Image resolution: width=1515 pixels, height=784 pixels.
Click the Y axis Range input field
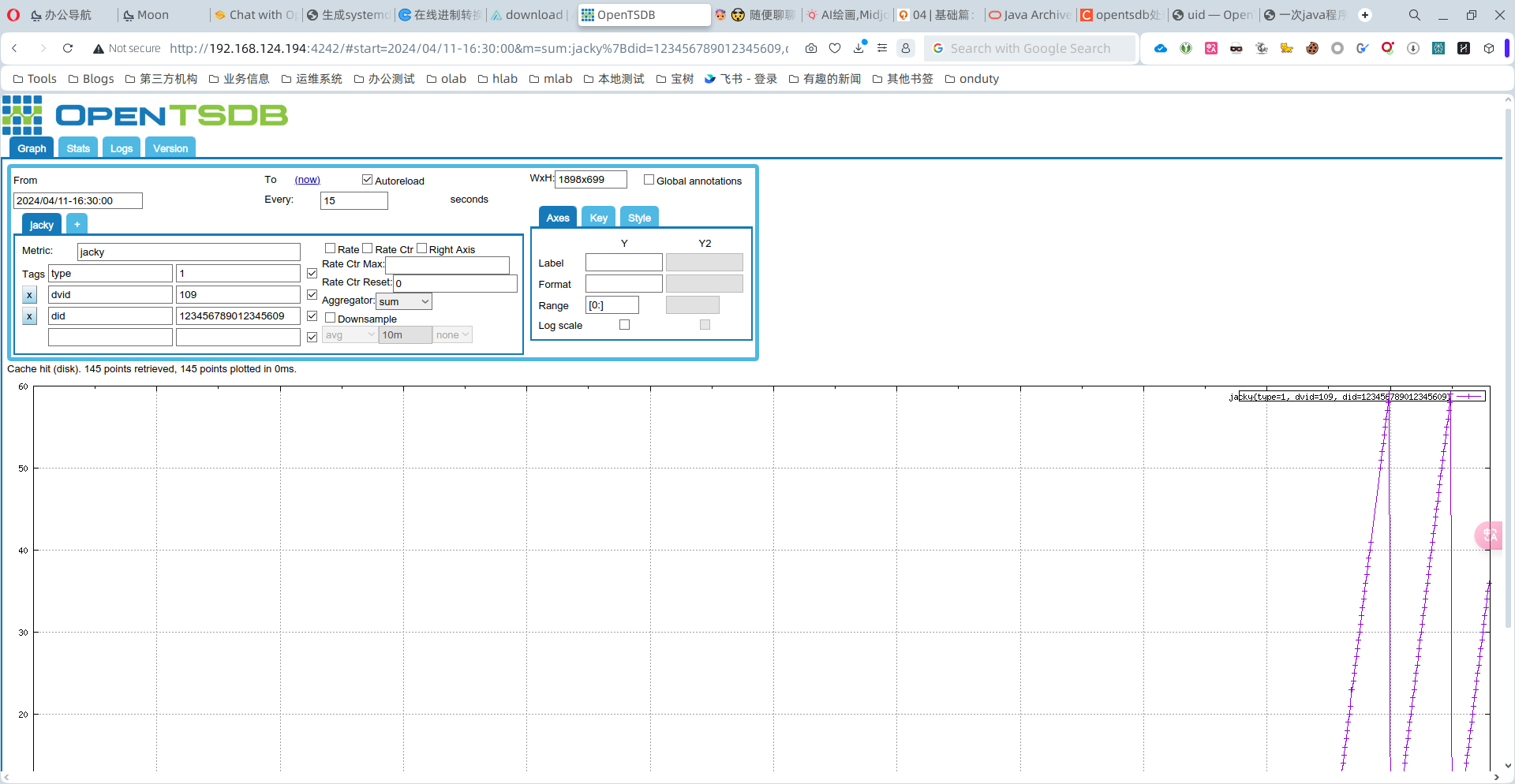(612, 305)
